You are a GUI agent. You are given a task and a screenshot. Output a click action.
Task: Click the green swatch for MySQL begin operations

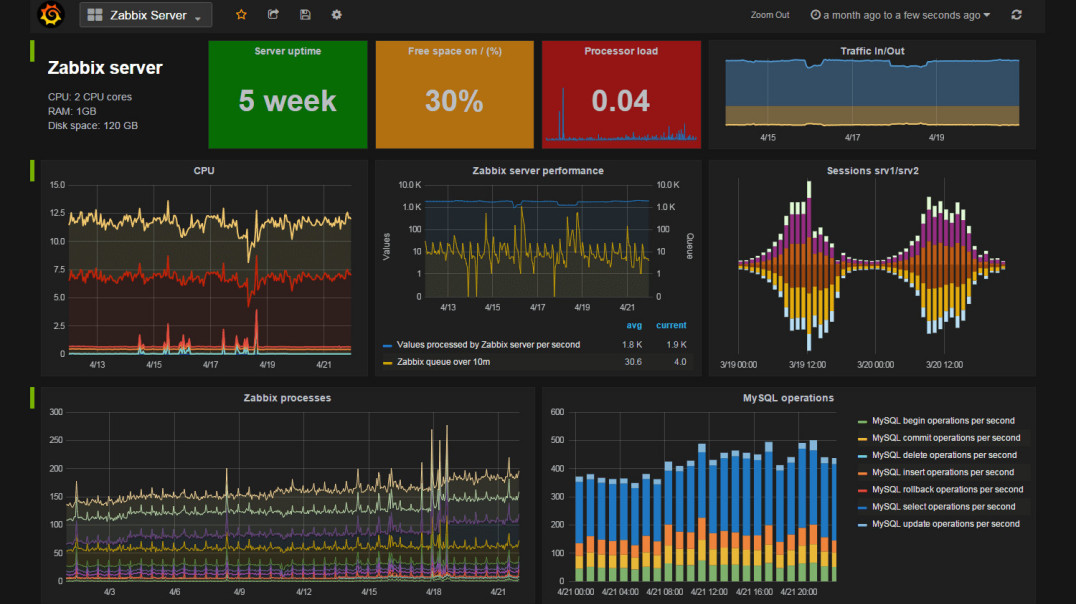point(863,421)
